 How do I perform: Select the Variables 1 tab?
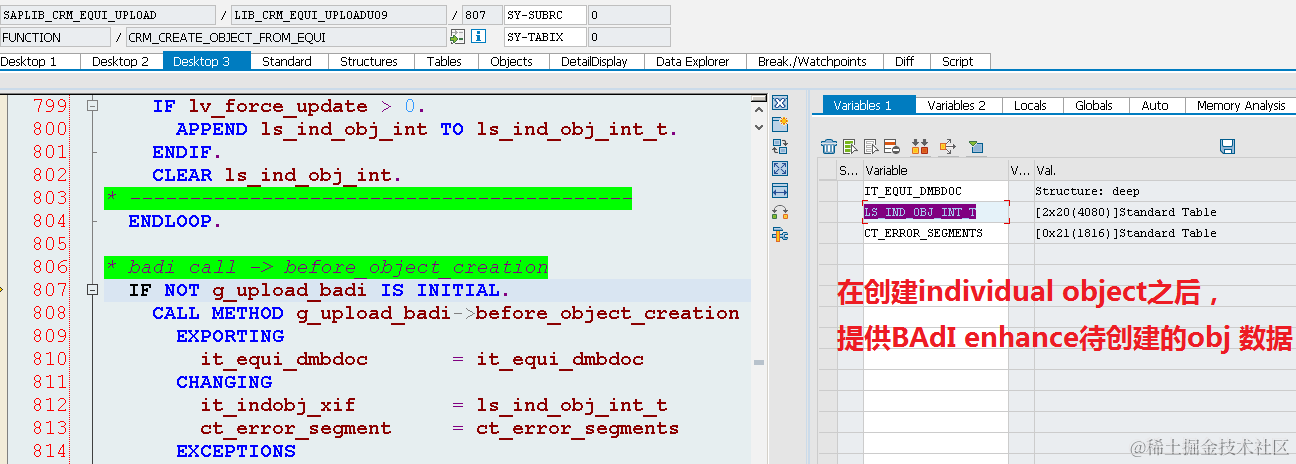(870, 105)
